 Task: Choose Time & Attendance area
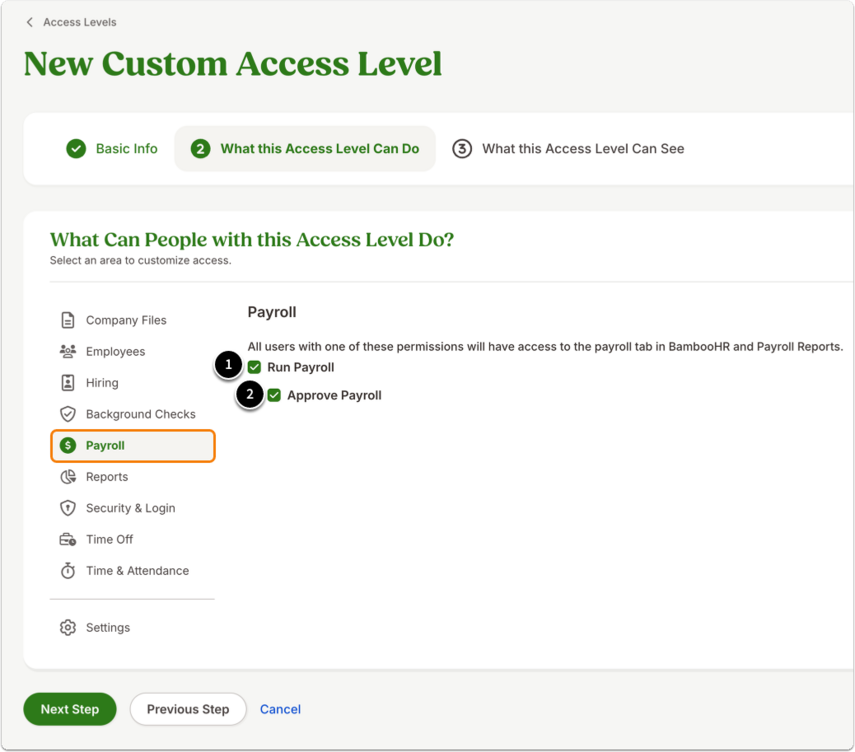[133, 570]
